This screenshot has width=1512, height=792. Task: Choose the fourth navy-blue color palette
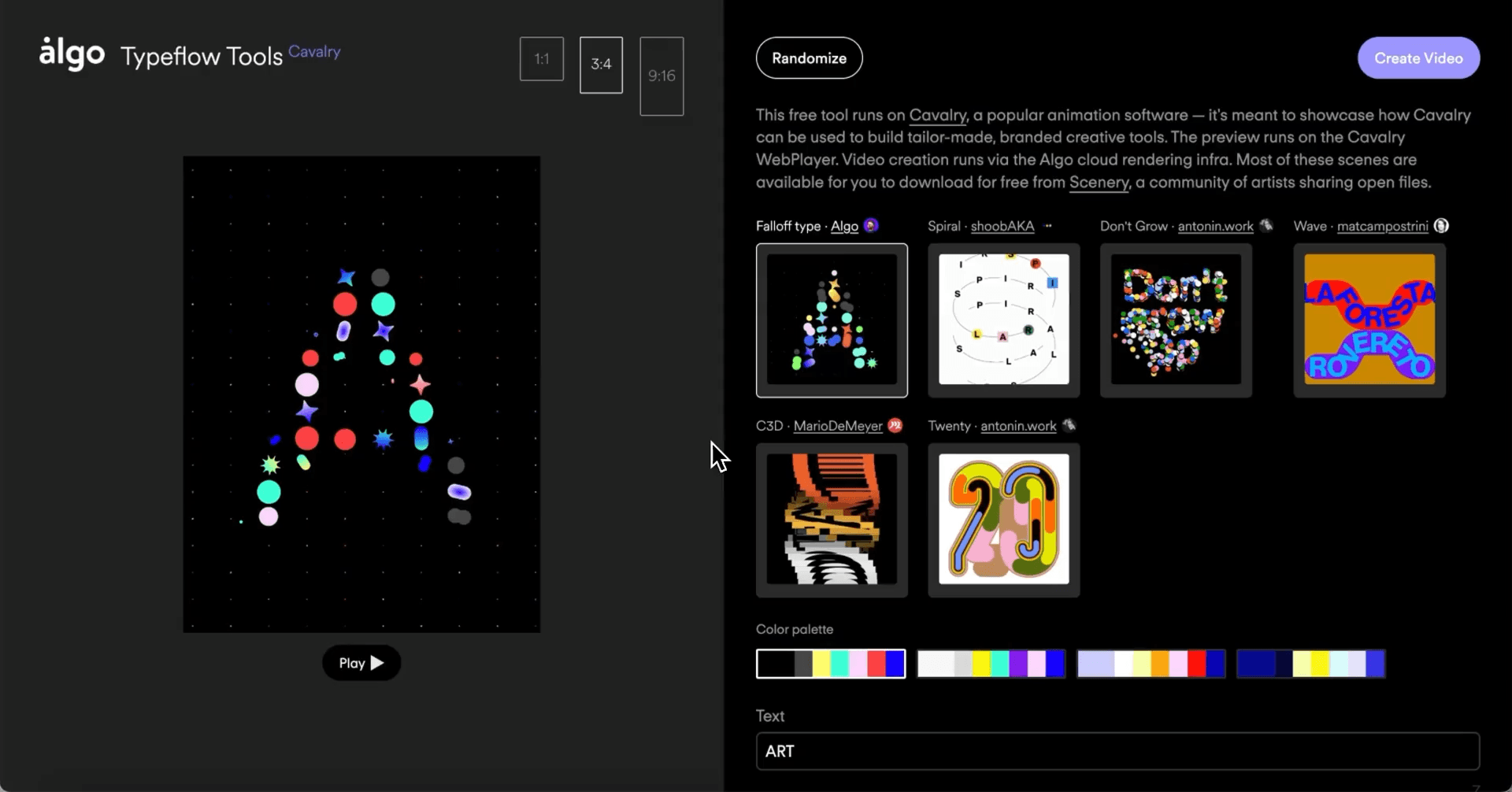[x=1310, y=664]
